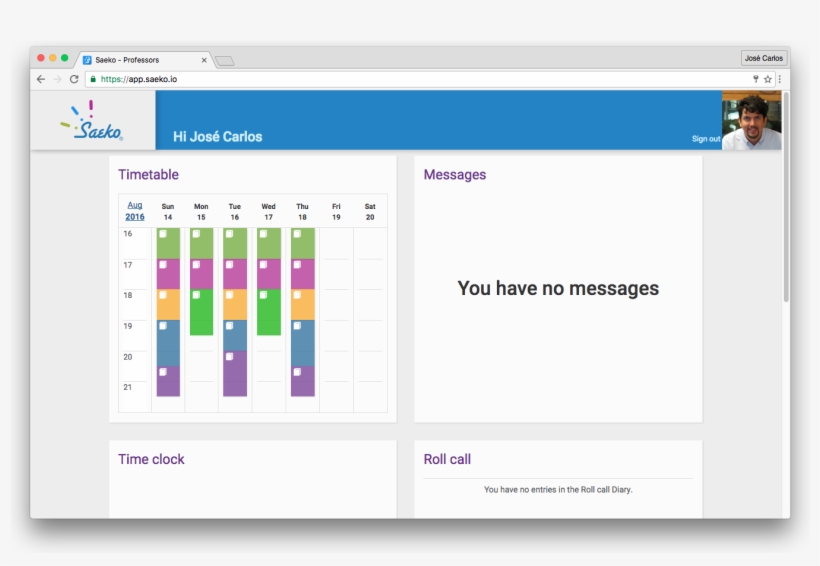
Task: Tick the checkbox on Wednesday's 18:00 bright-green block
Action: [263, 295]
